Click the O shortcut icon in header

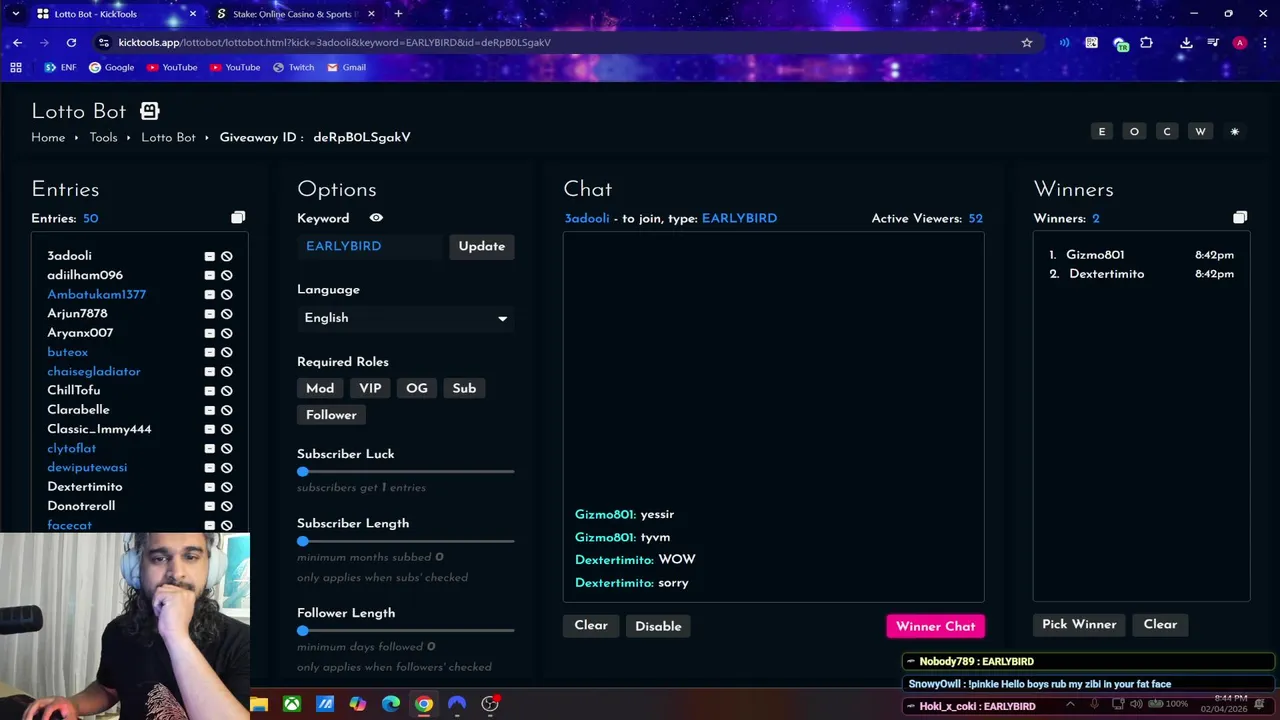[1134, 132]
